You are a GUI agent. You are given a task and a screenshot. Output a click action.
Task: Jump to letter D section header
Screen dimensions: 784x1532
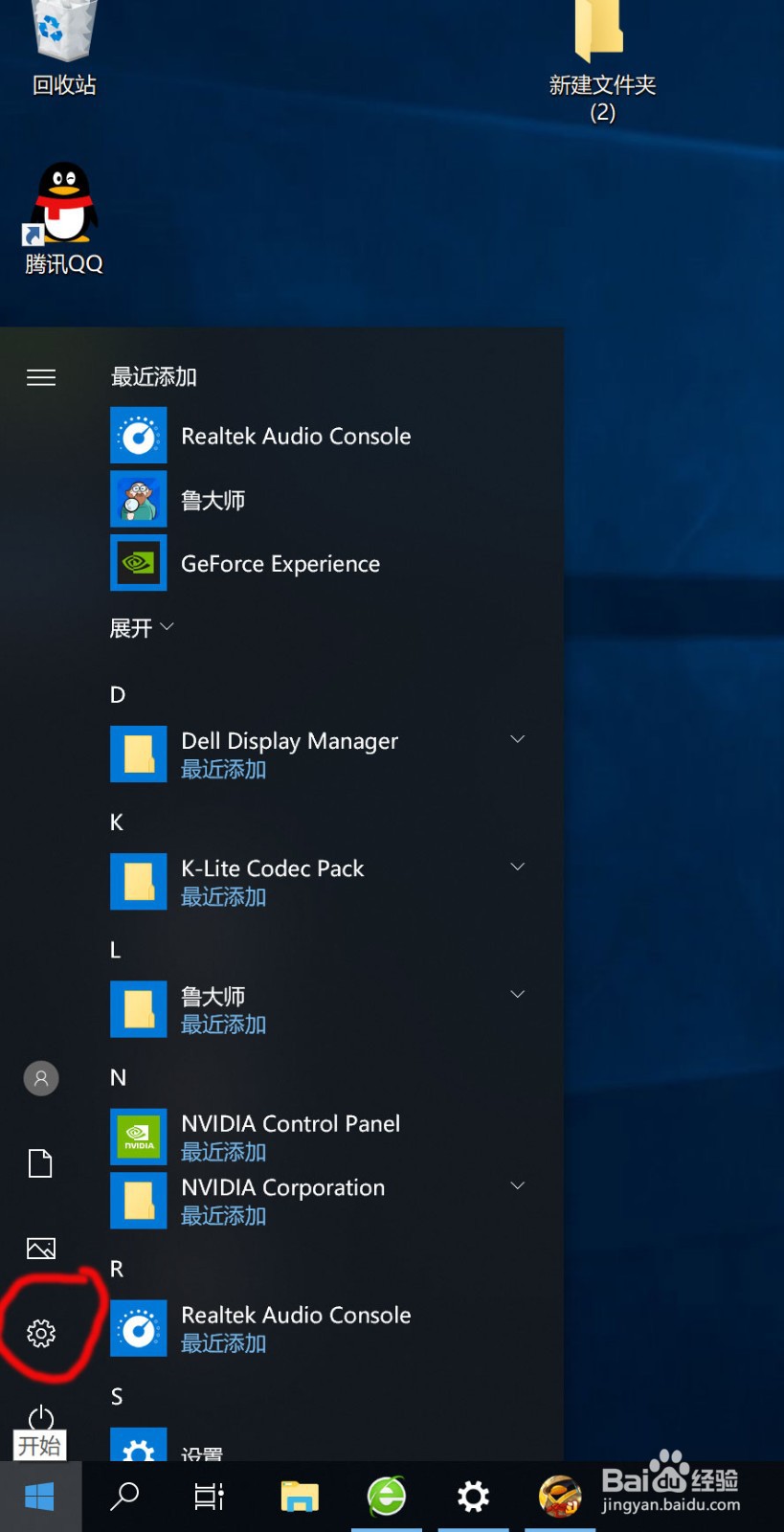pyautogui.click(x=118, y=694)
